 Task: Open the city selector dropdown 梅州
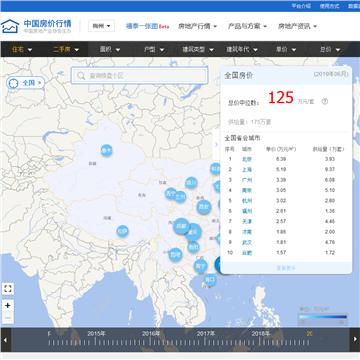[x=101, y=26]
